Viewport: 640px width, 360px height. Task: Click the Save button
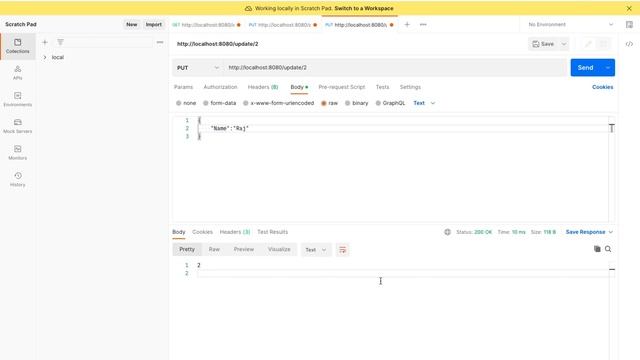tap(543, 44)
